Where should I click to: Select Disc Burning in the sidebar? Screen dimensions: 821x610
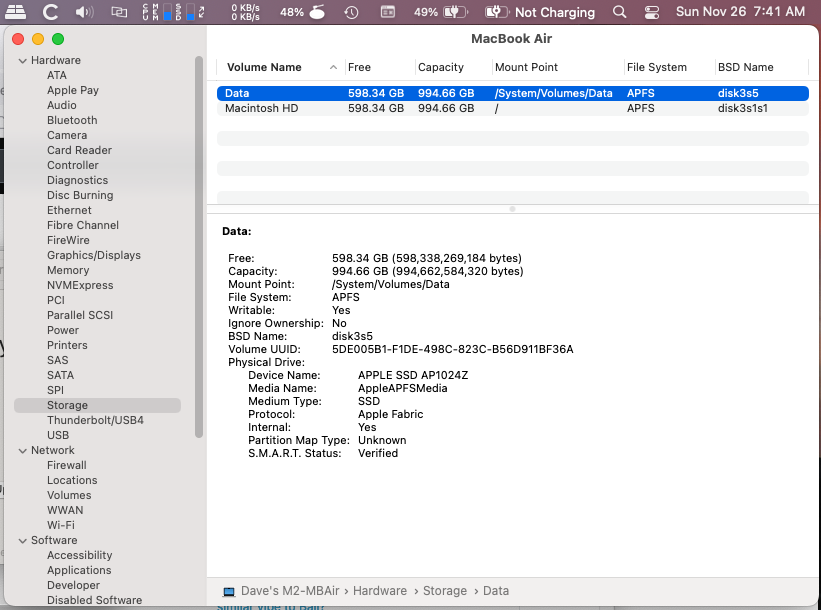tap(80, 195)
